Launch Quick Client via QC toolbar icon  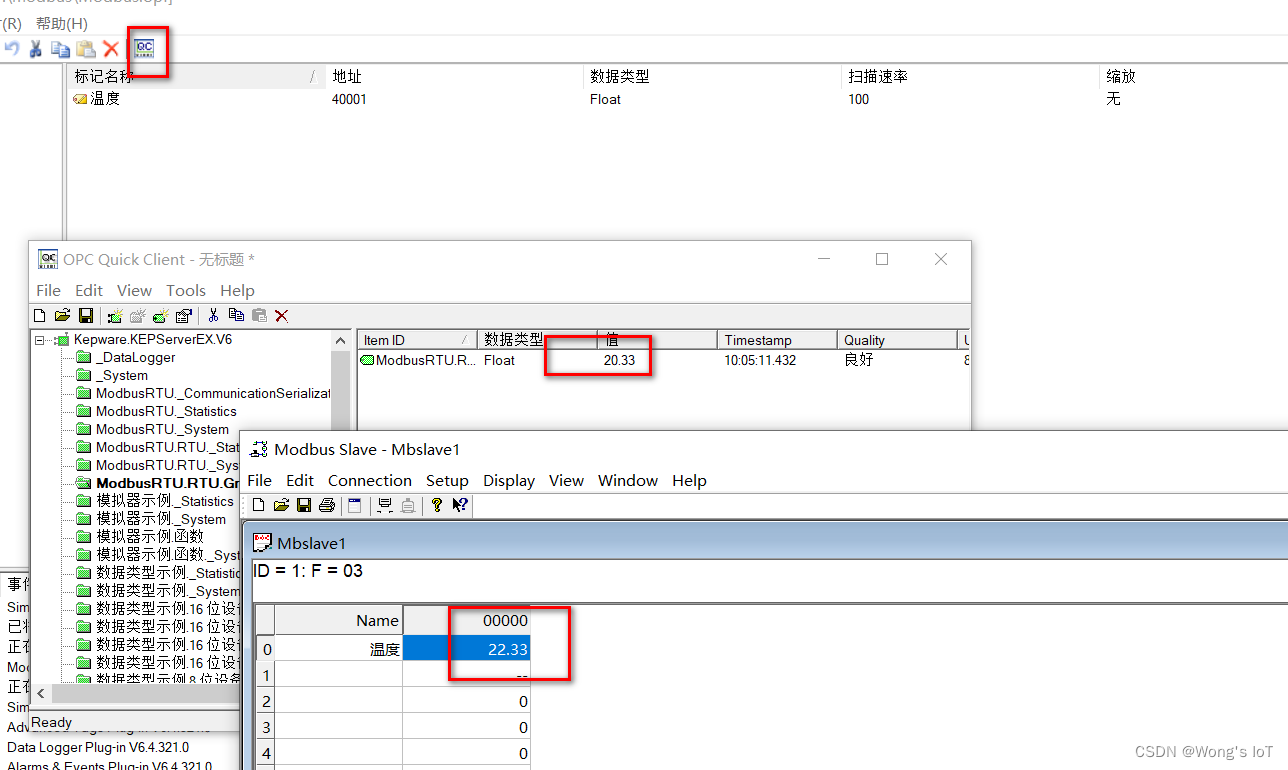144,48
